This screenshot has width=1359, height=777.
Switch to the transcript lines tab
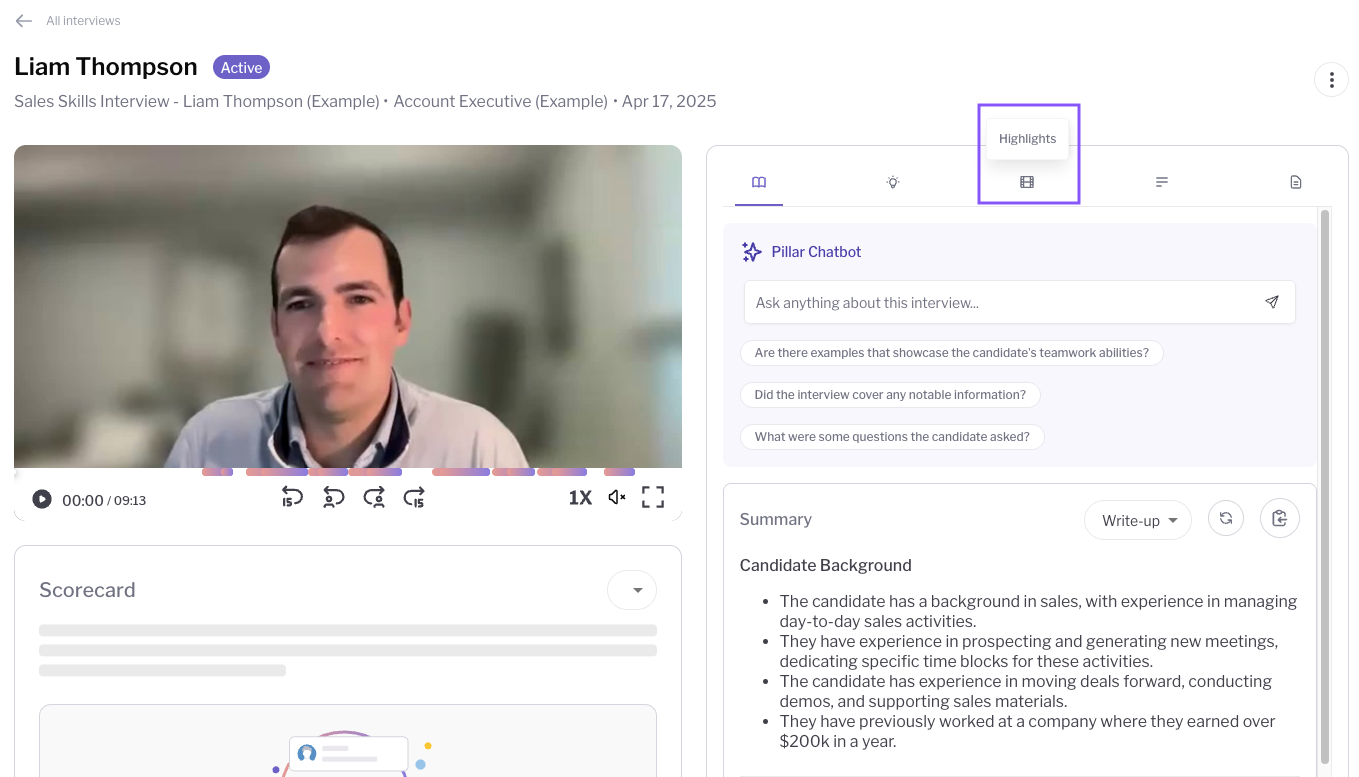tap(1161, 182)
